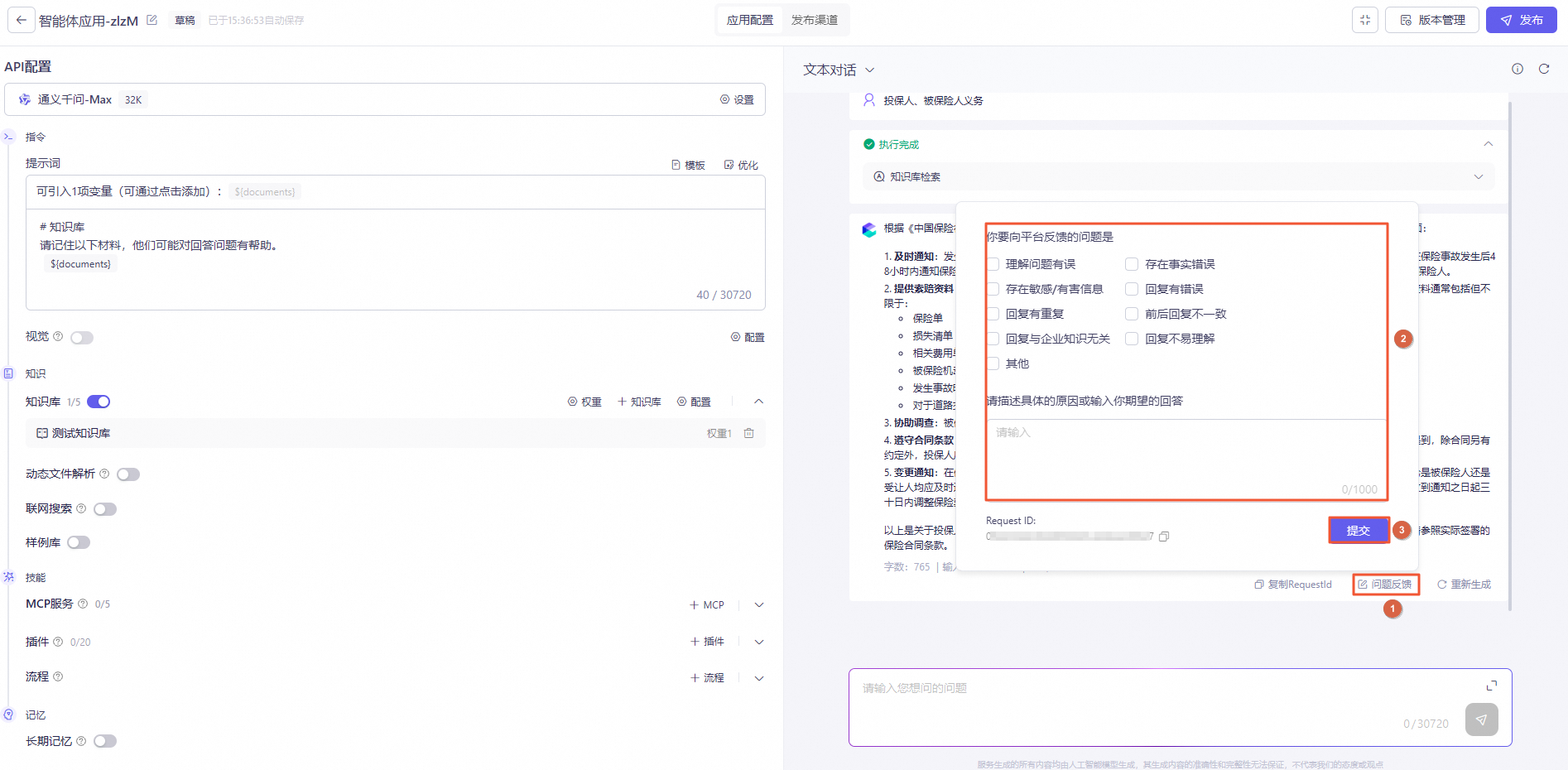This screenshot has height=770, width=1568.
Task: Click the 问题反馈 feedback button
Action: 1385,585
